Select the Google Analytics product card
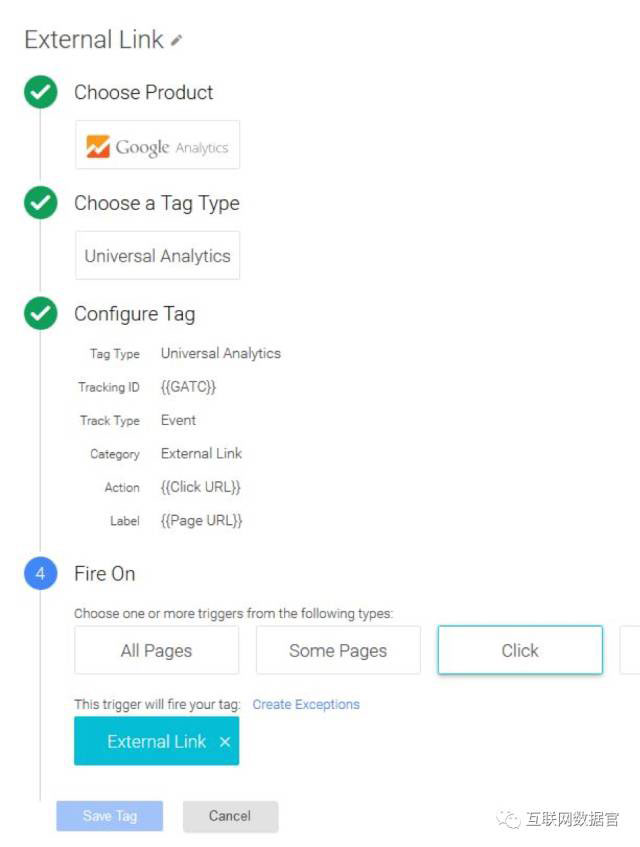 [157, 146]
